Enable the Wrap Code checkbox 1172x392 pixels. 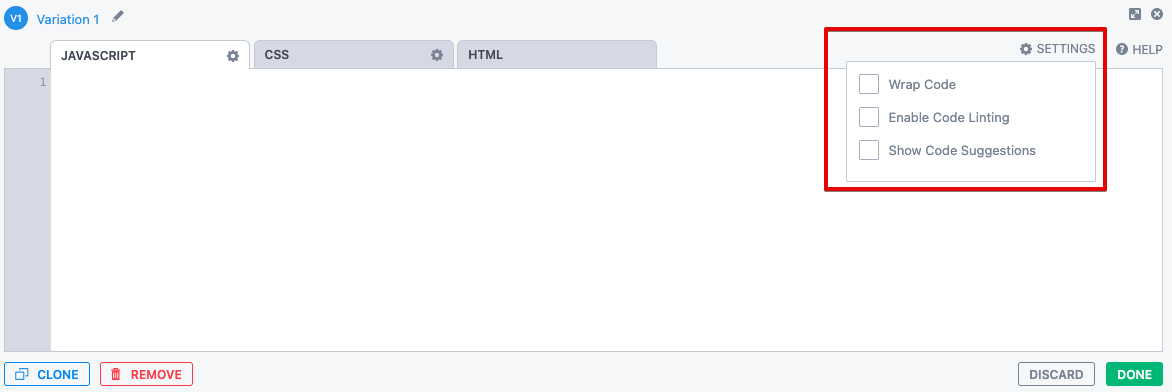(x=869, y=85)
